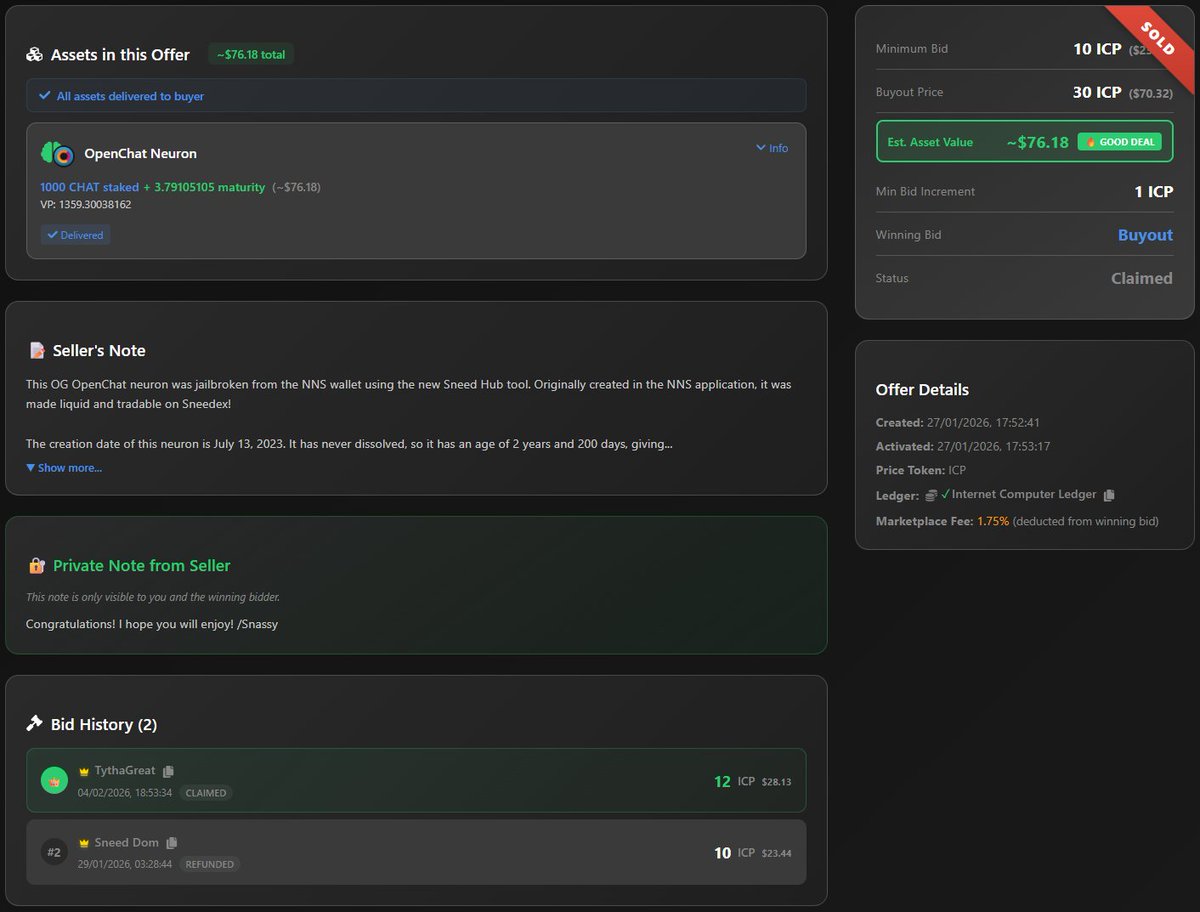Copy TythaGreat's principal with the copy icon
Viewport: 1200px width, 912px height.
pos(168,771)
